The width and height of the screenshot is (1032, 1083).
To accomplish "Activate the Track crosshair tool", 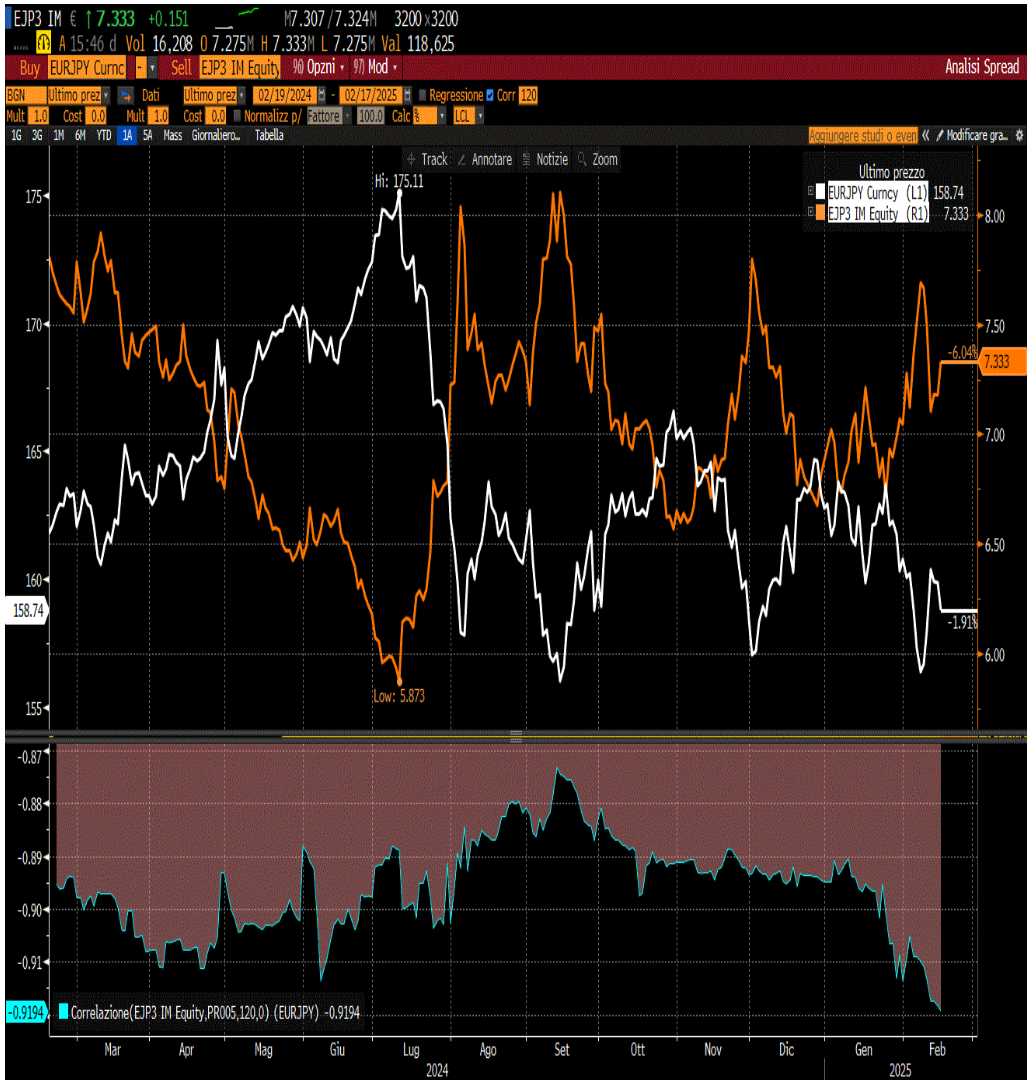I will pyautogui.click(x=428, y=160).
